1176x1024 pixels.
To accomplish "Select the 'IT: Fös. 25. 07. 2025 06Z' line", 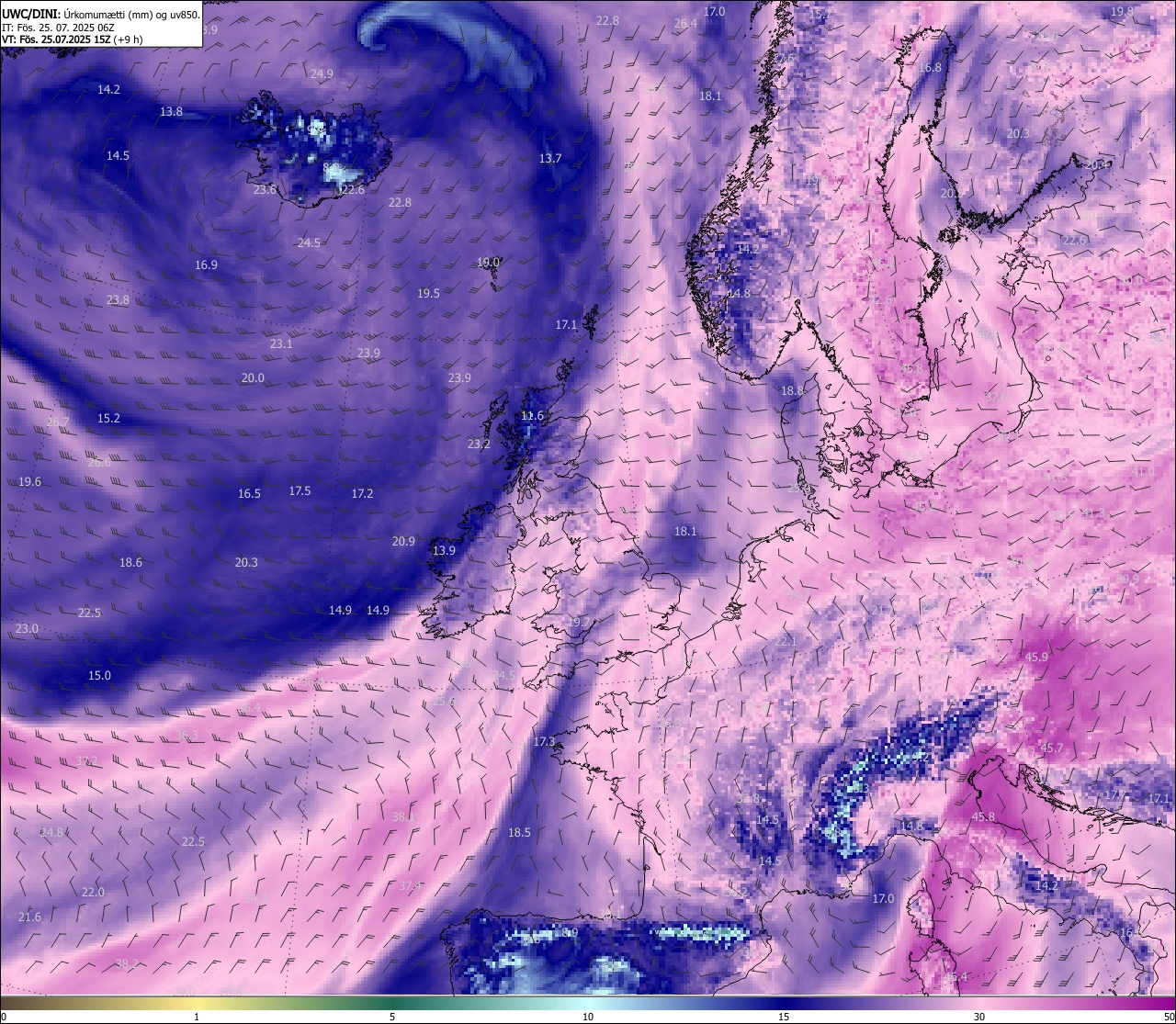I will [x=58, y=28].
